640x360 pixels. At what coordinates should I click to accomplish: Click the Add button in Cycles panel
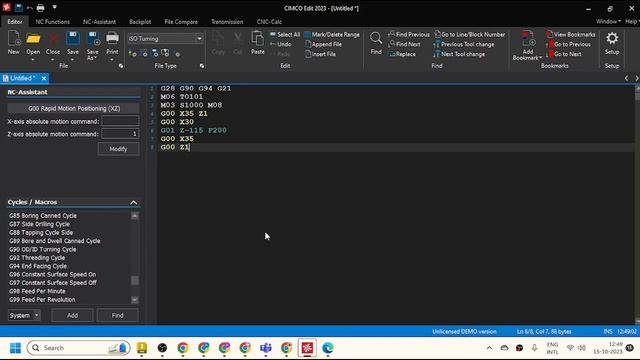point(72,316)
